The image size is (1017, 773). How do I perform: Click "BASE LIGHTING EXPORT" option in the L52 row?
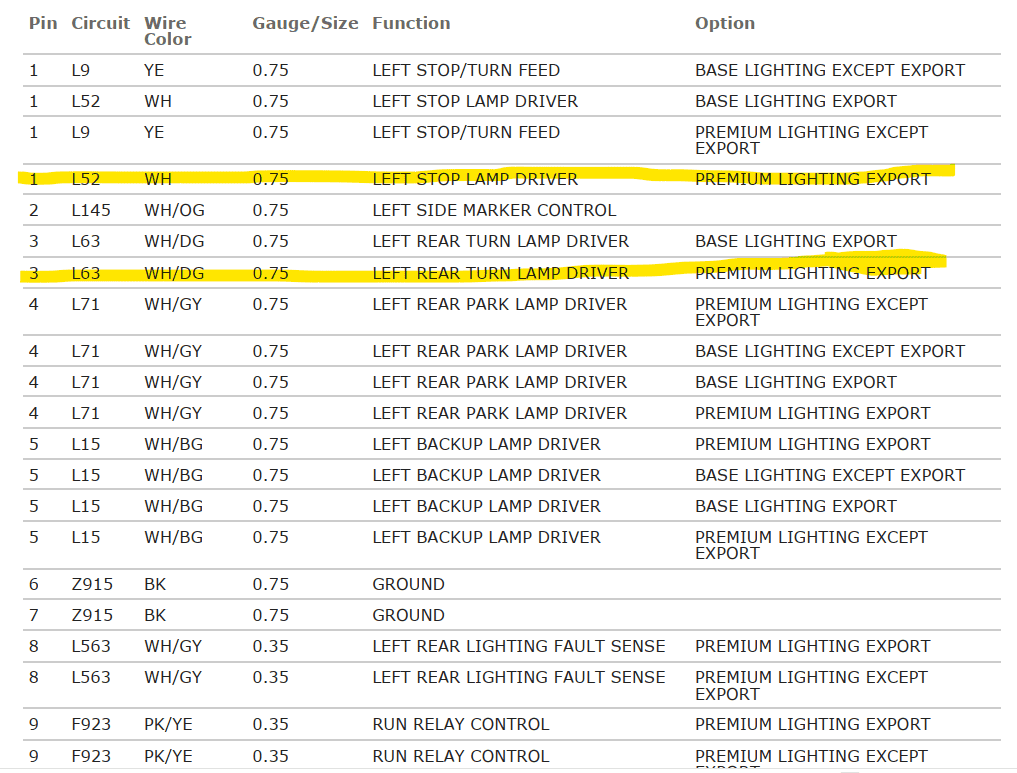tap(796, 101)
